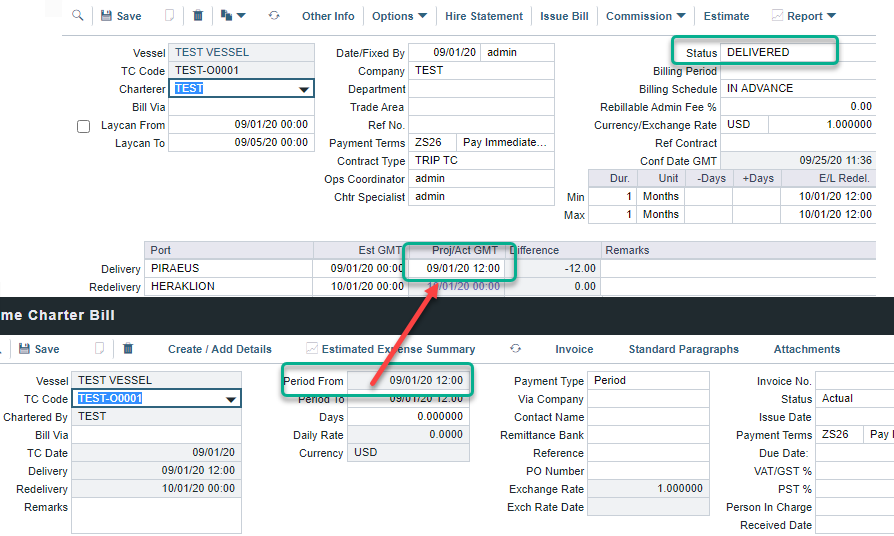Click the trash delete icon in top toolbar
The height and width of the screenshot is (536, 894).
[198, 16]
